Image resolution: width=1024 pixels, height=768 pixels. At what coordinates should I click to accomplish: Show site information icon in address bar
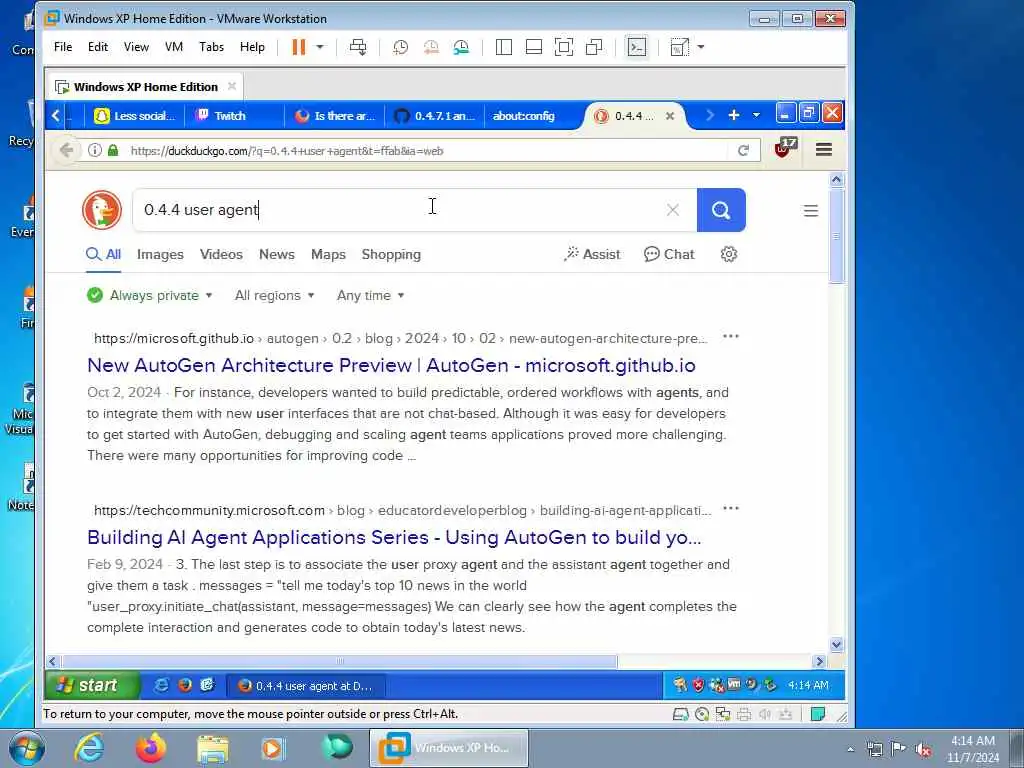[95, 150]
